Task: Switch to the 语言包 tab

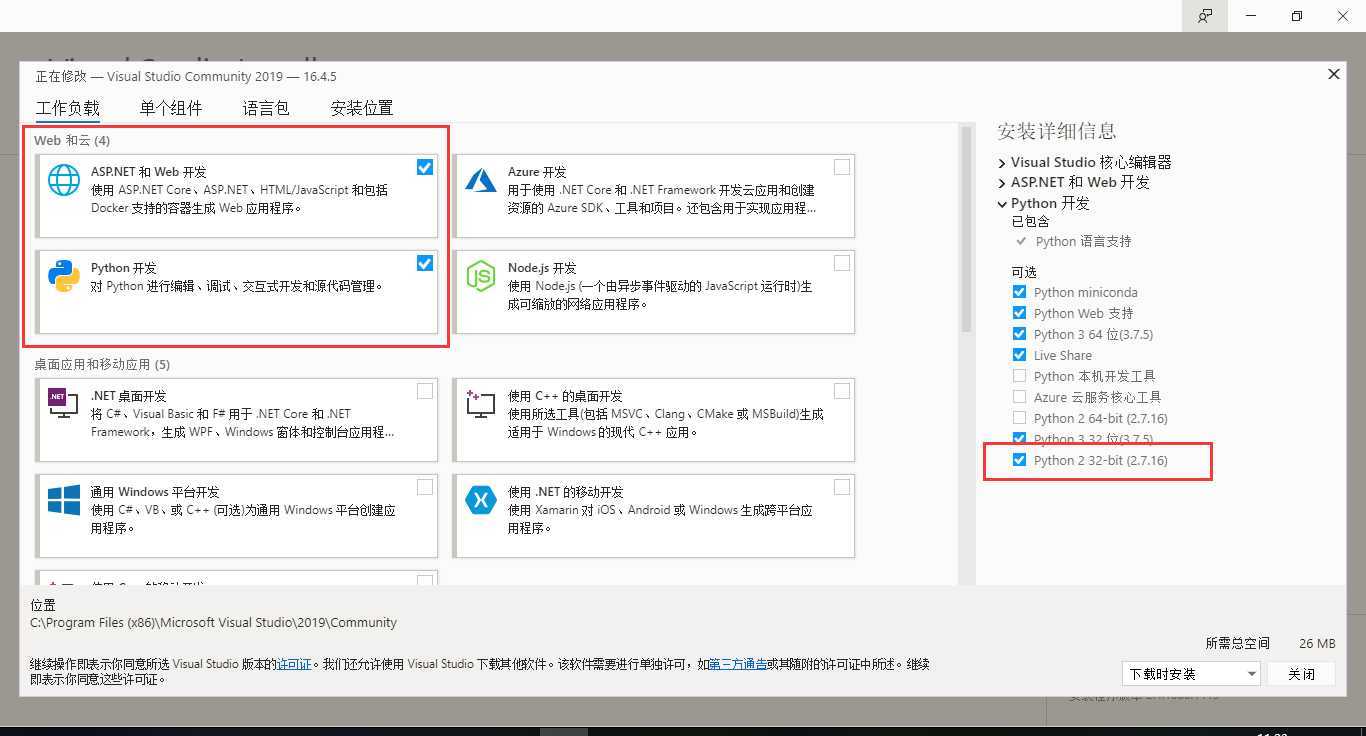Action: point(266,108)
